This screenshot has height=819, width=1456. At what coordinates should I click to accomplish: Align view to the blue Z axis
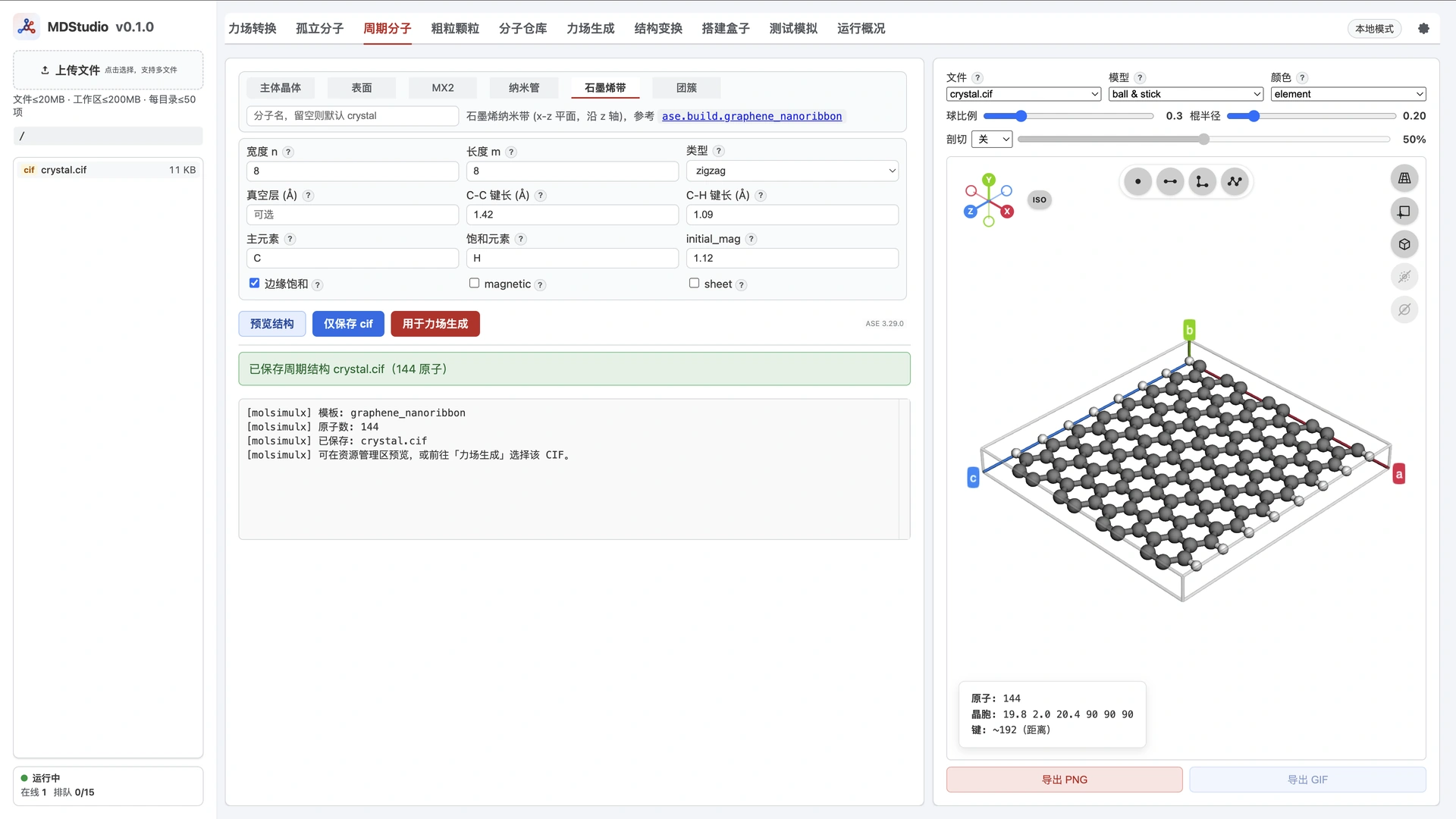[970, 212]
